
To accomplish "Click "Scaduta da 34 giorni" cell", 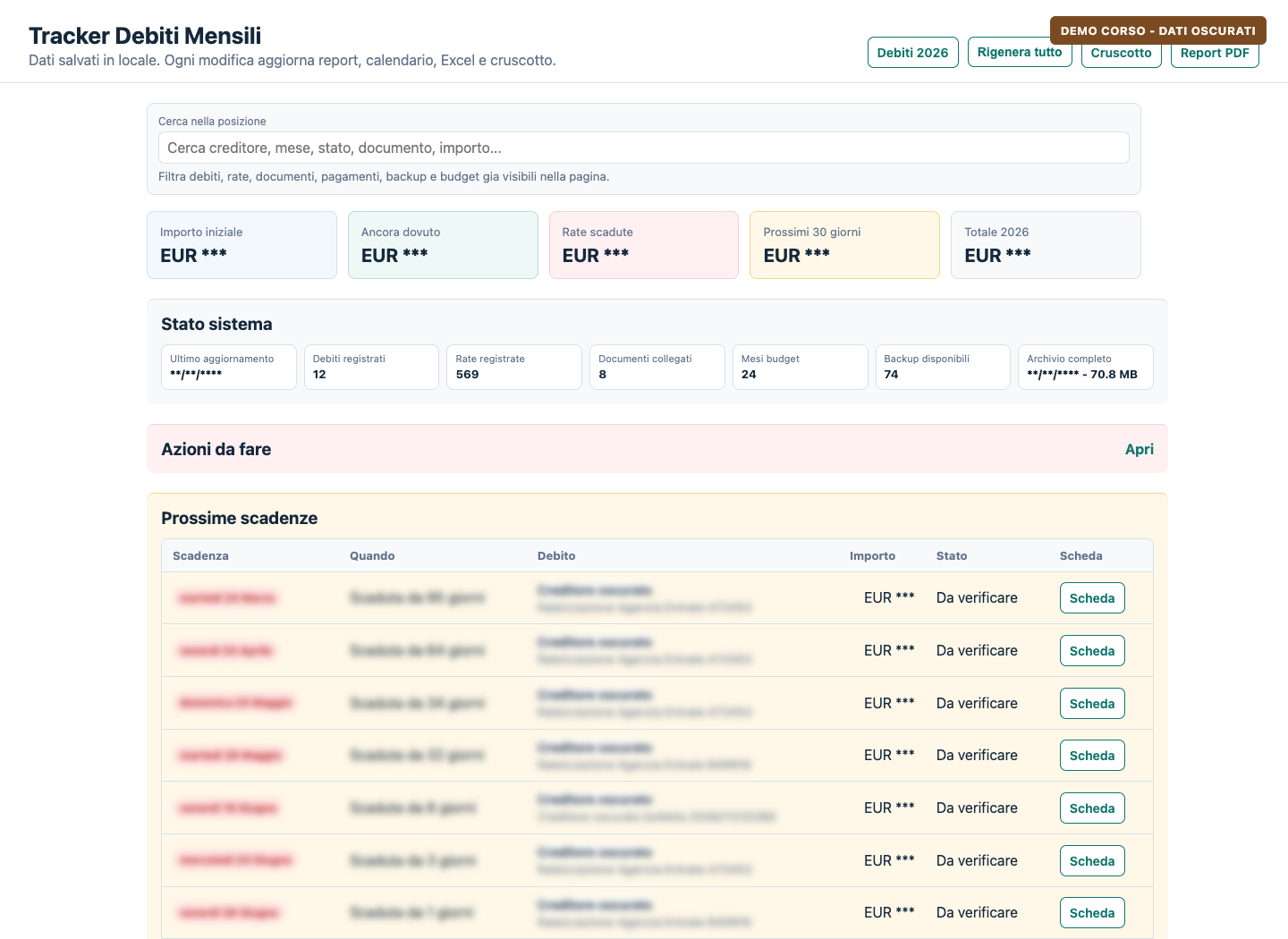I will [x=418, y=703].
